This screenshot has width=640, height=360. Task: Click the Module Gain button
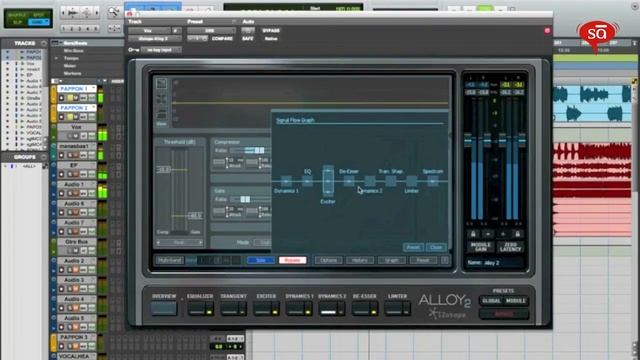(x=480, y=247)
